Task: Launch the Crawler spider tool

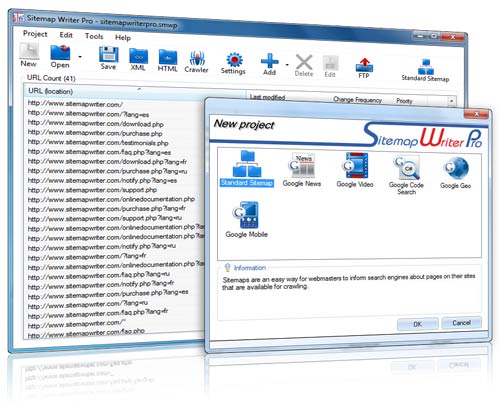Action: tap(196, 62)
